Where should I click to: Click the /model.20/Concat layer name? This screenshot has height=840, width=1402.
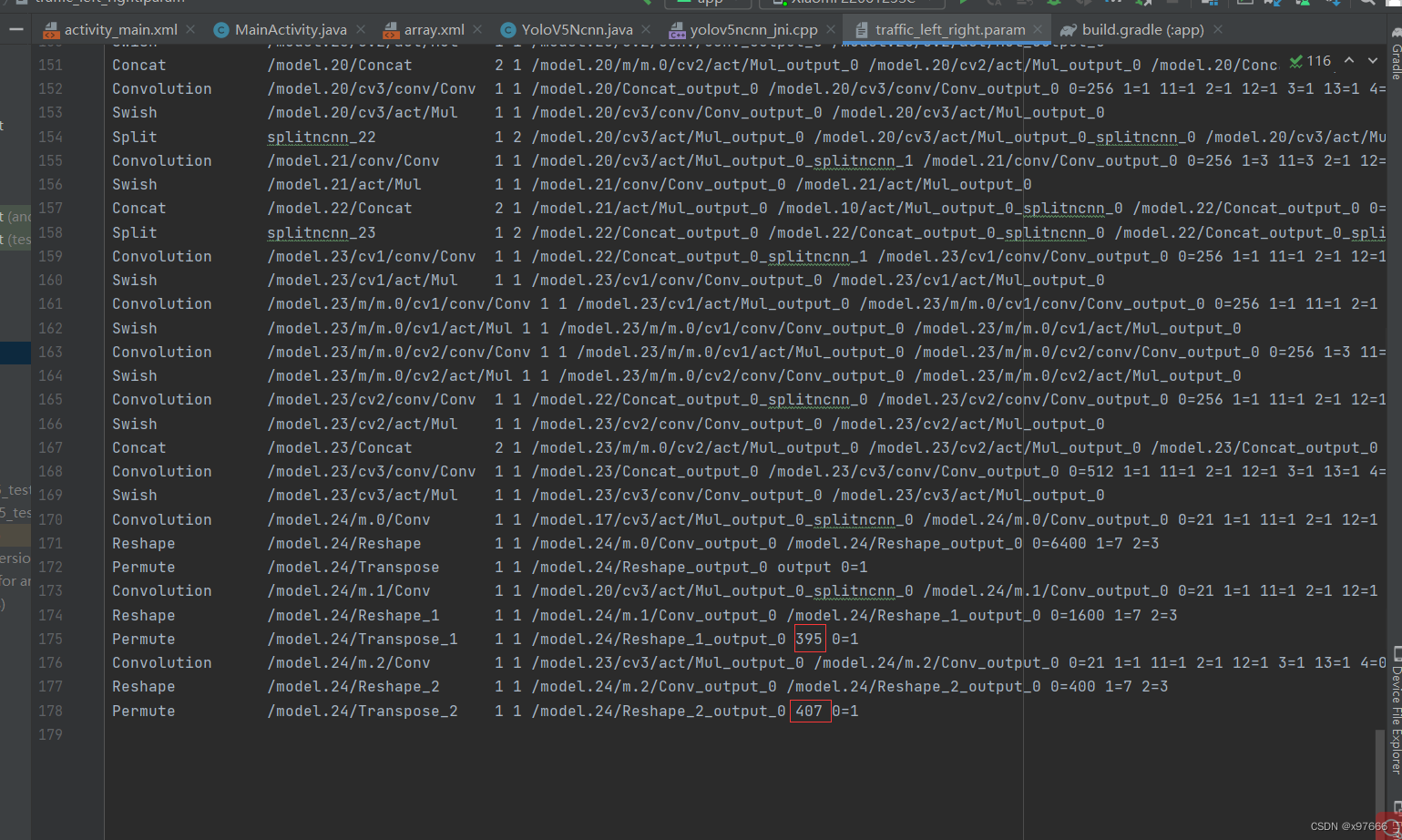[x=340, y=66]
